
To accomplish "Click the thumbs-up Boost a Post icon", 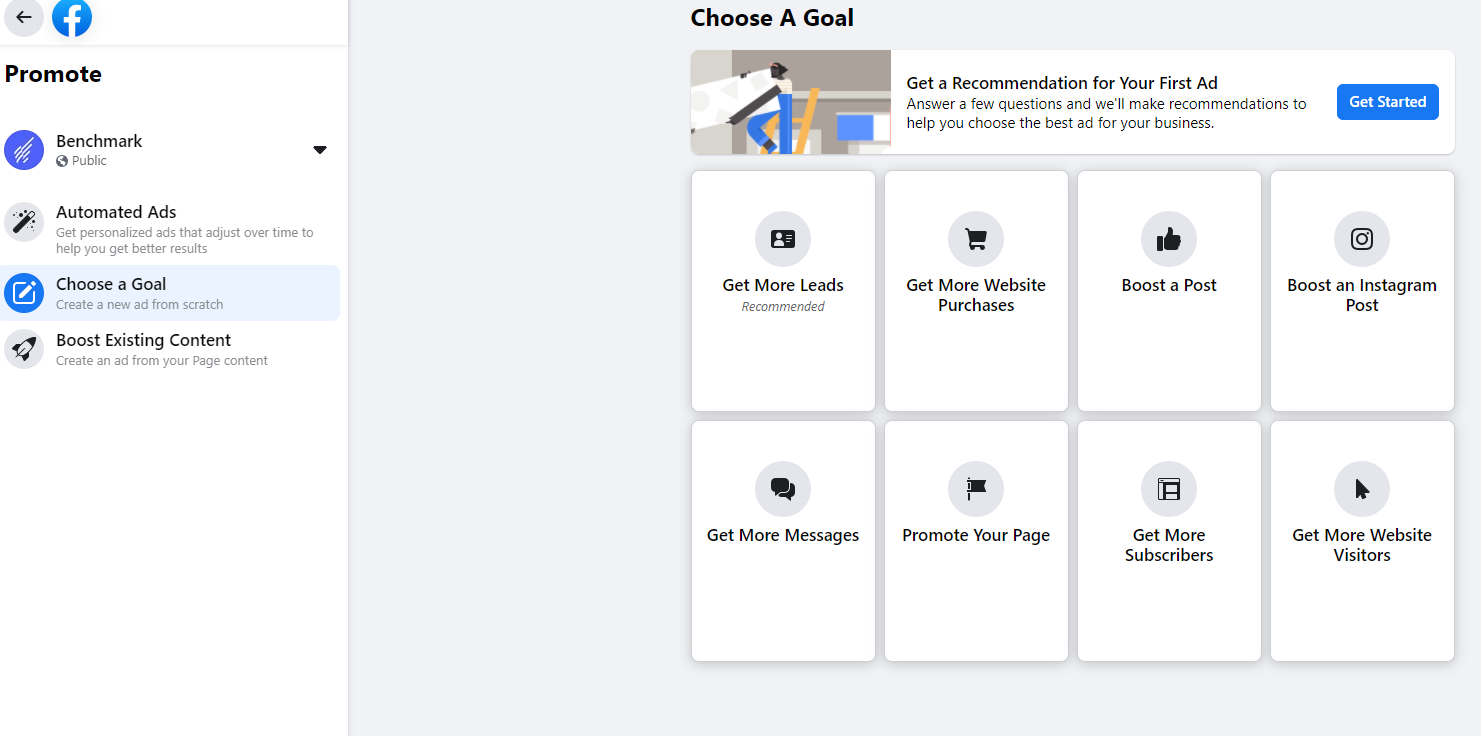I will coord(1169,239).
